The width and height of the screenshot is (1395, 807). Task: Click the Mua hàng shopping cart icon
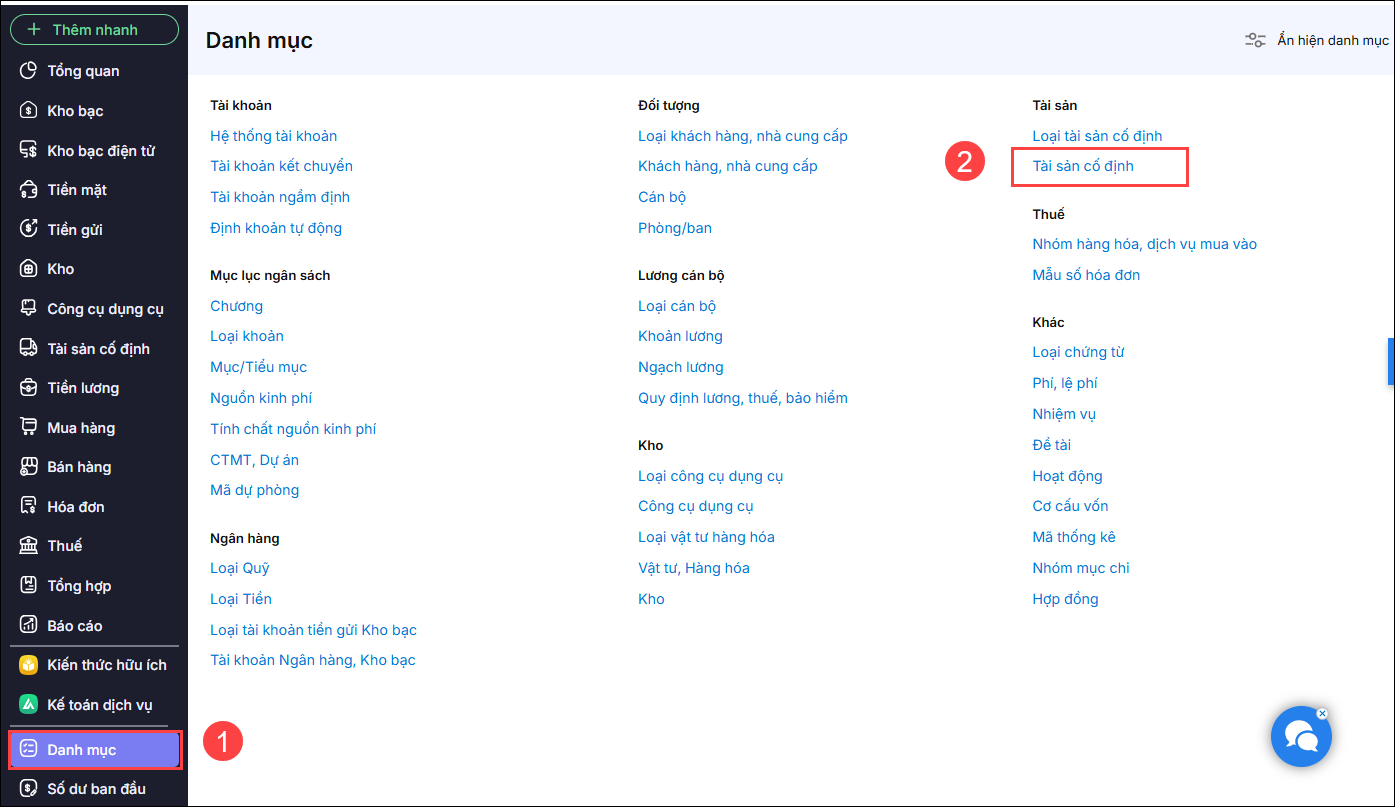pyautogui.click(x=28, y=427)
